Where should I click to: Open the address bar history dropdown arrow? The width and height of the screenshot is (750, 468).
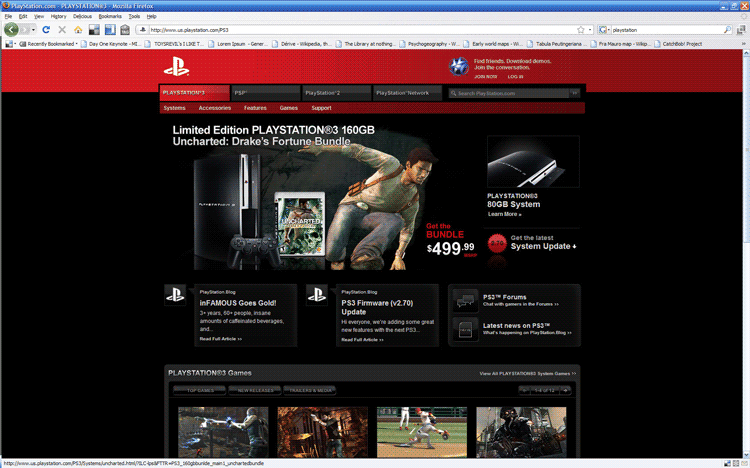coord(590,30)
